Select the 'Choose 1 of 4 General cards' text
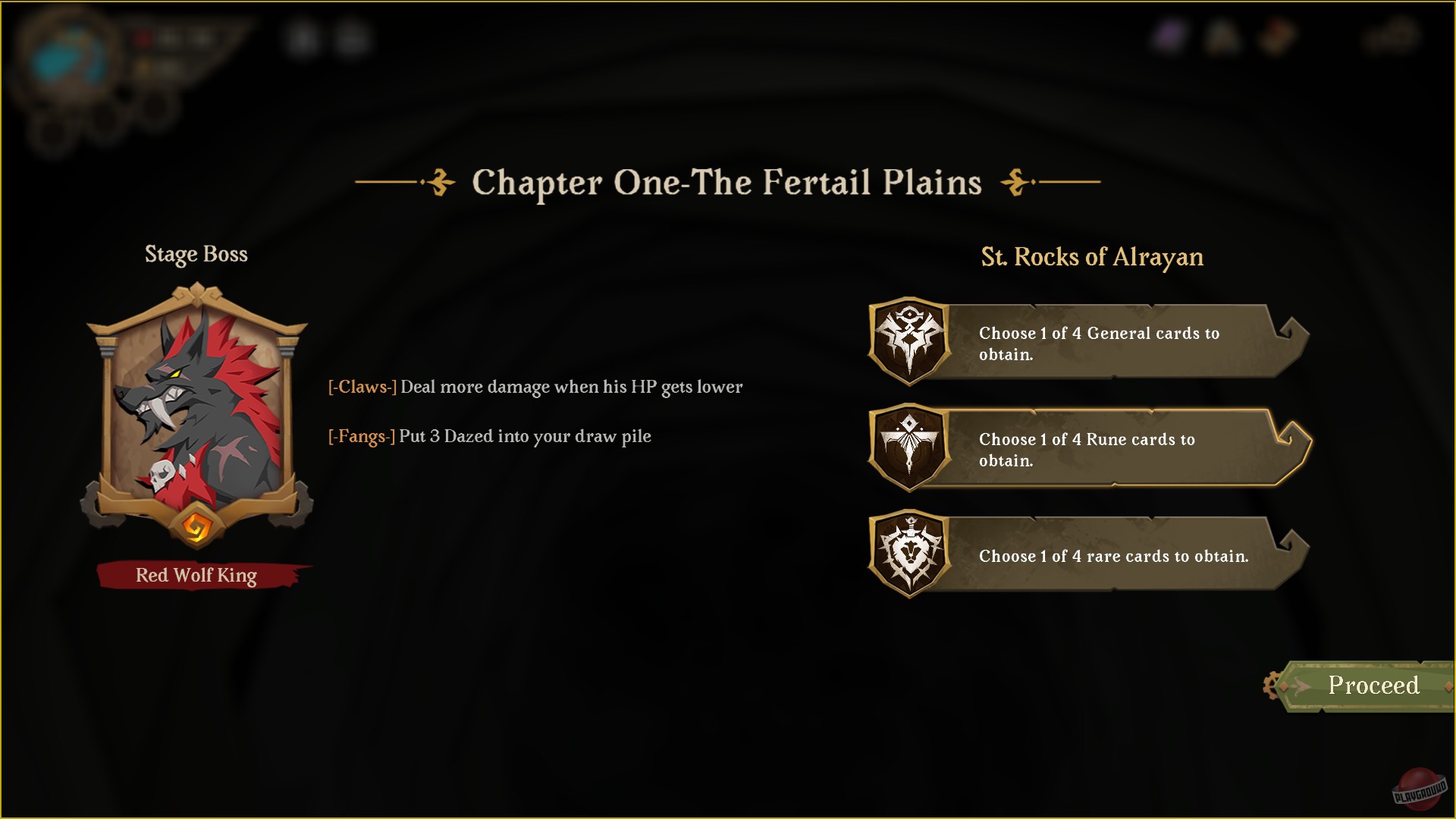The image size is (1456, 819). [1099, 344]
